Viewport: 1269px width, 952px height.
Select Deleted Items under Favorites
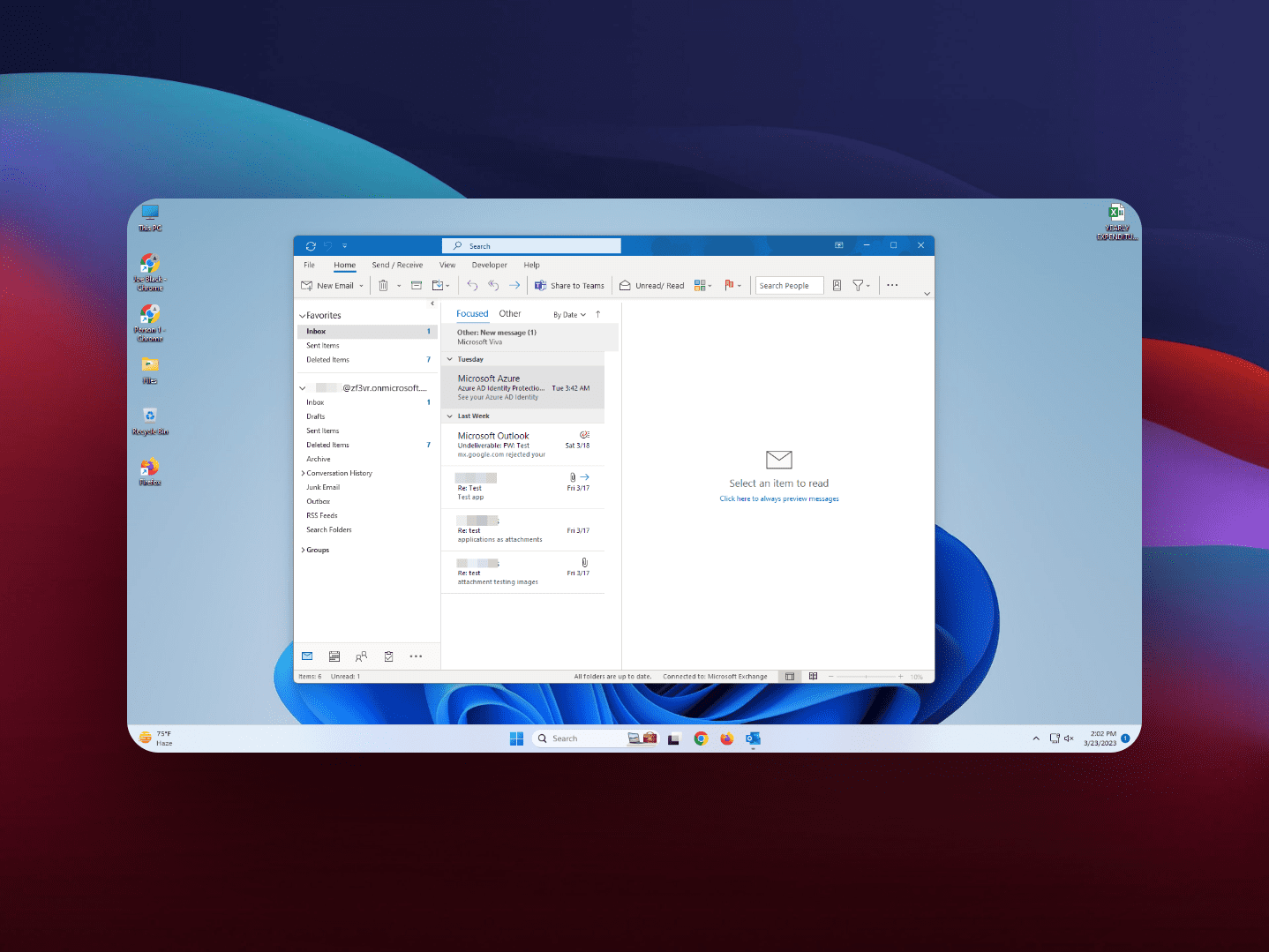(366, 360)
